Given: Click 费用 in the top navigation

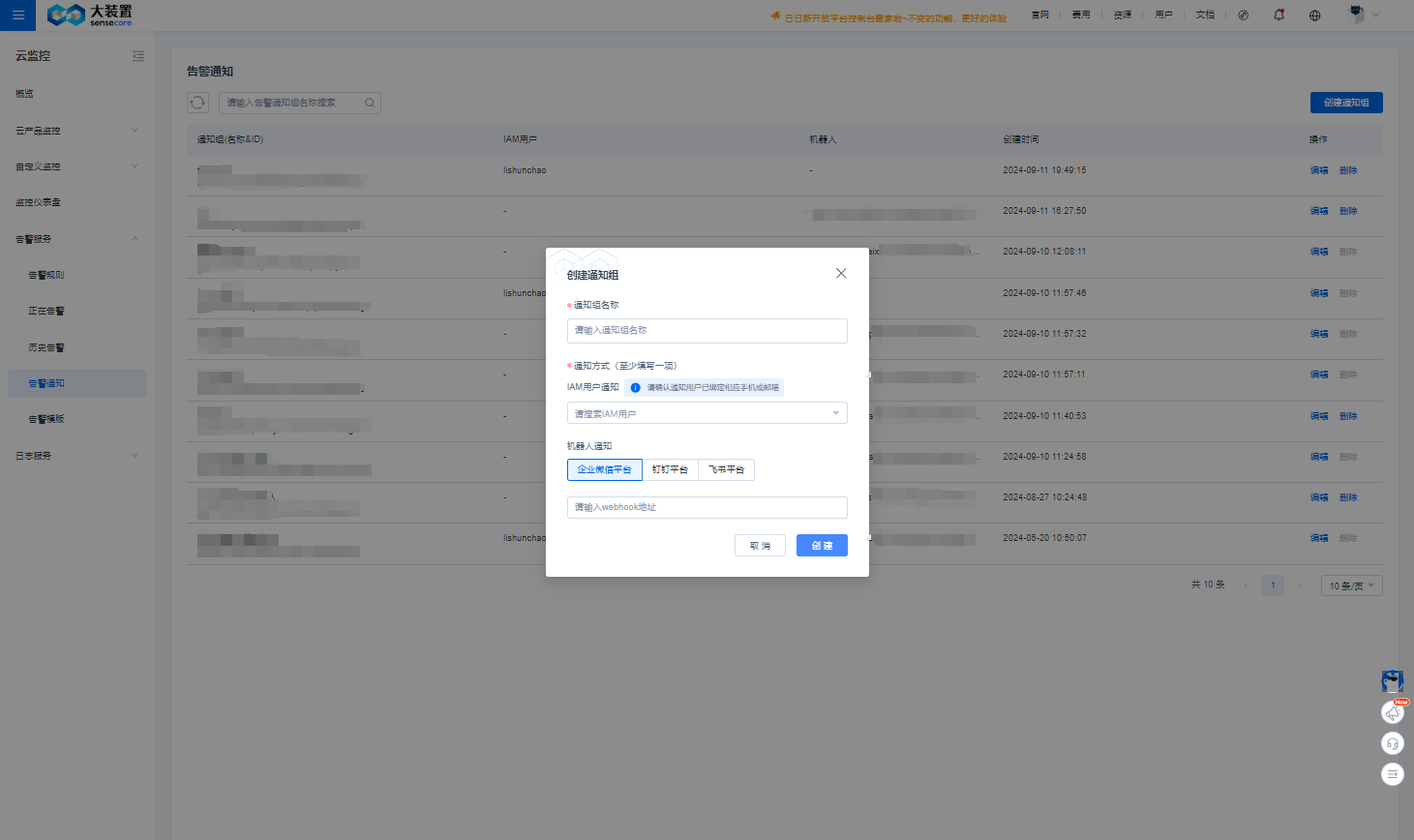Looking at the screenshot, I should 1081,15.
